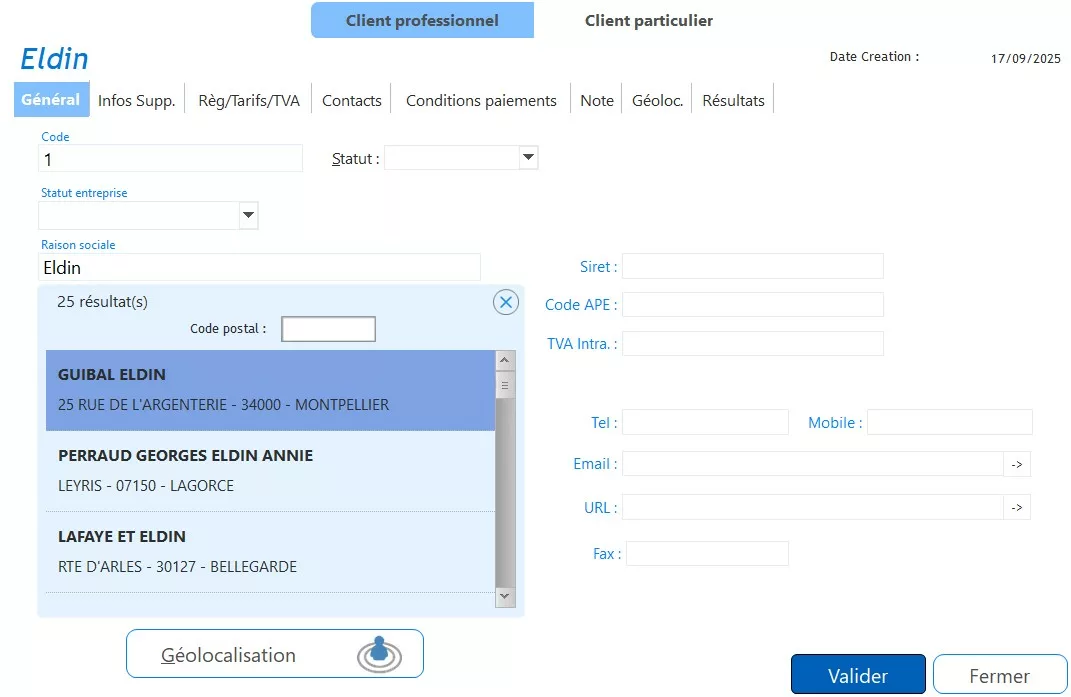Switch to Règ/Tarifs/TVA tab
This screenshot has width=1071, height=697.
[249, 100]
